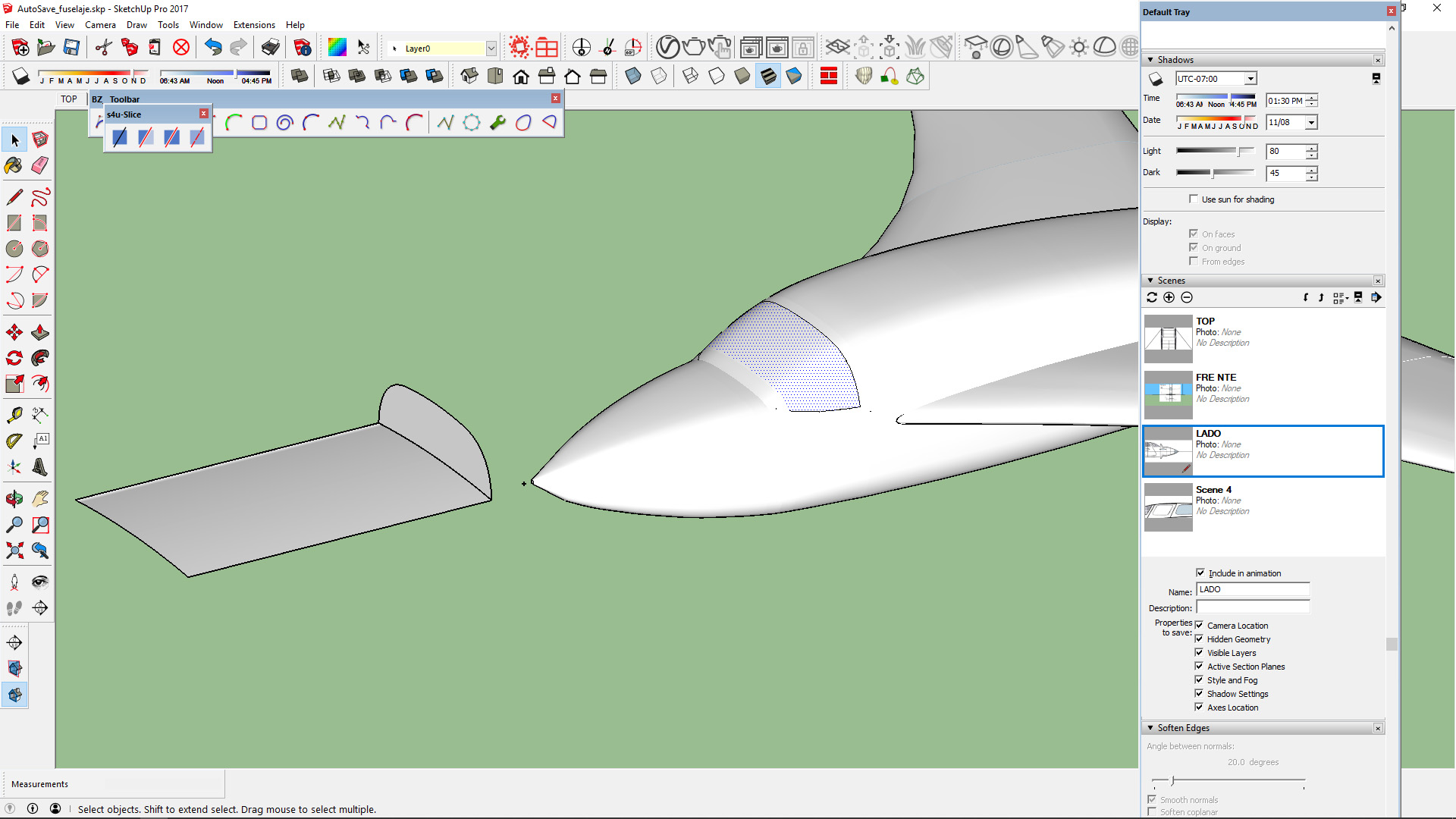Click the Save floppy disk icon

coord(71,48)
